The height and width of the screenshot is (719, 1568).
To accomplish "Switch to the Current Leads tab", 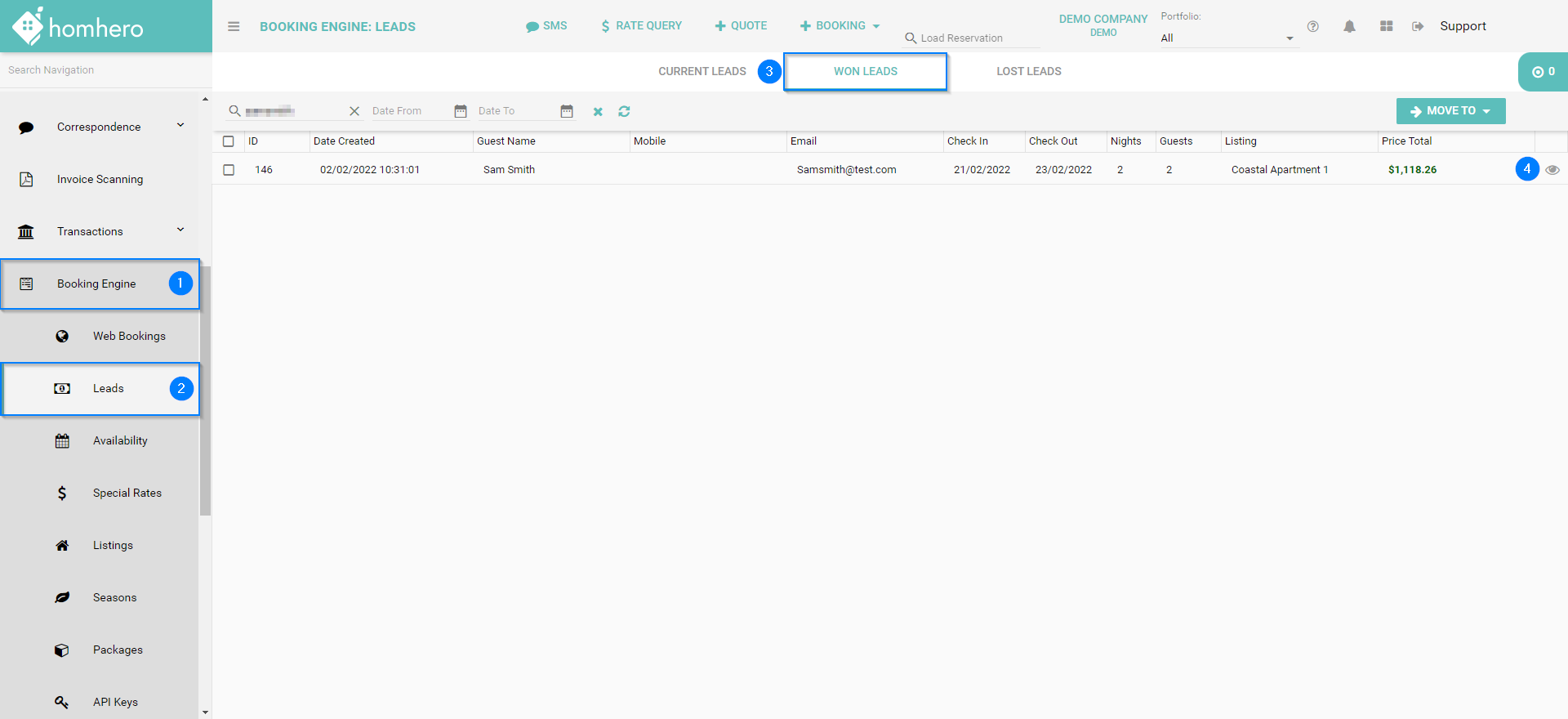I will coord(702,71).
